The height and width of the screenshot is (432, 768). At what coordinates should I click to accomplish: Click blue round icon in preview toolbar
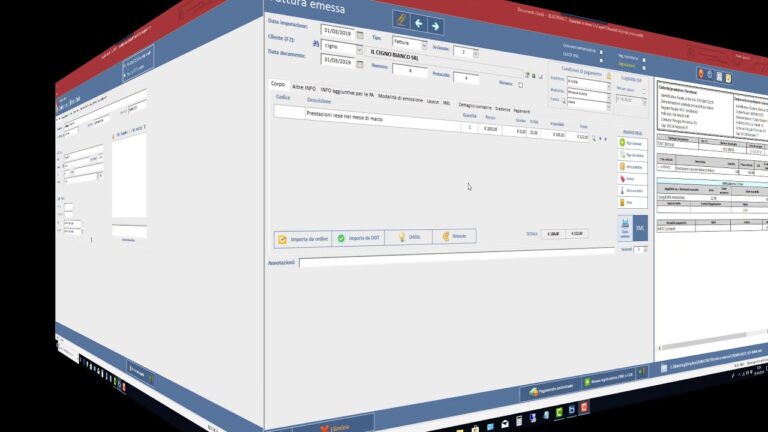point(710,75)
